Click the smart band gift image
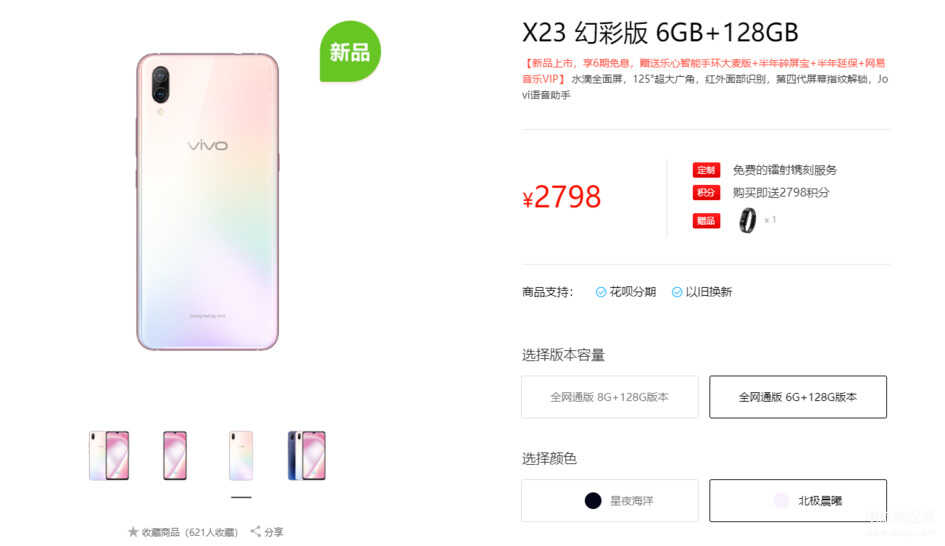 (x=747, y=220)
